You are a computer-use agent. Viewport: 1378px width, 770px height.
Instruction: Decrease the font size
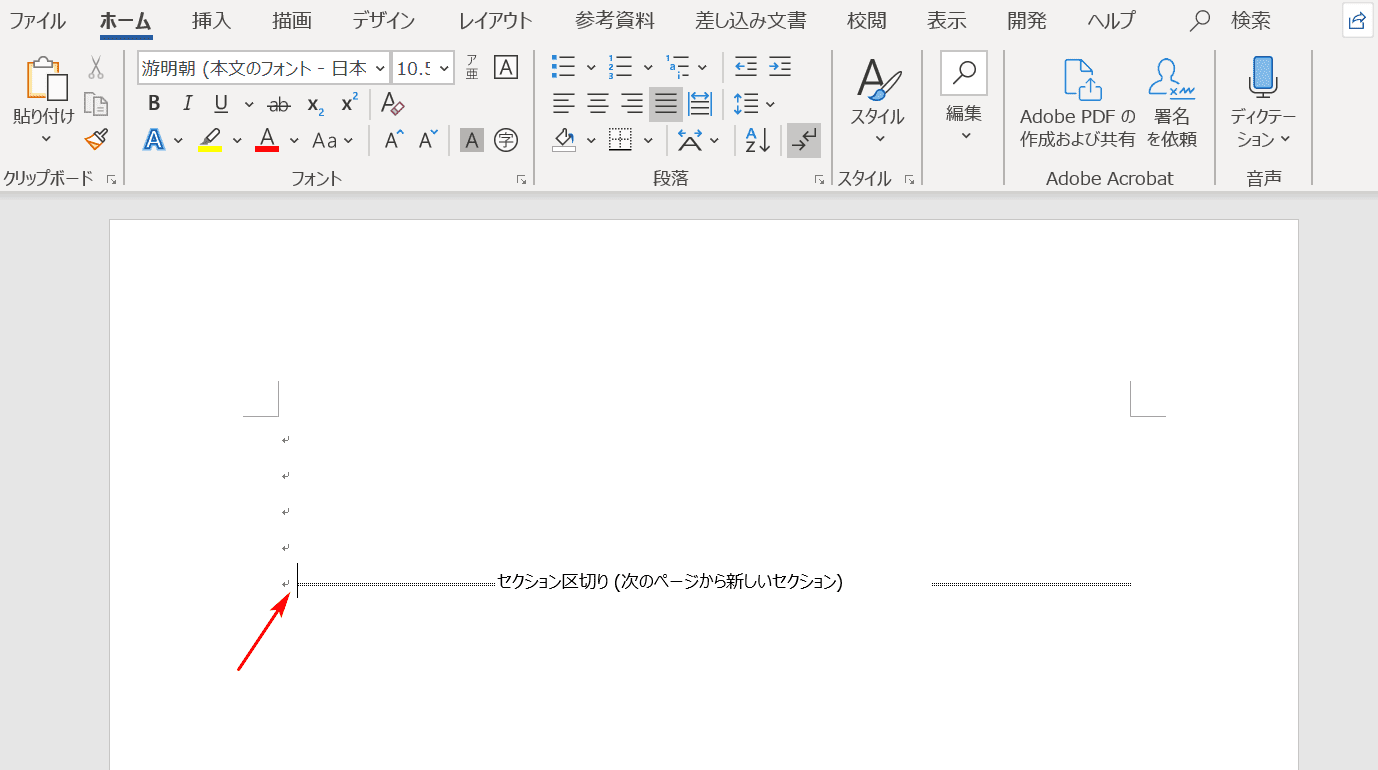click(428, 140)
